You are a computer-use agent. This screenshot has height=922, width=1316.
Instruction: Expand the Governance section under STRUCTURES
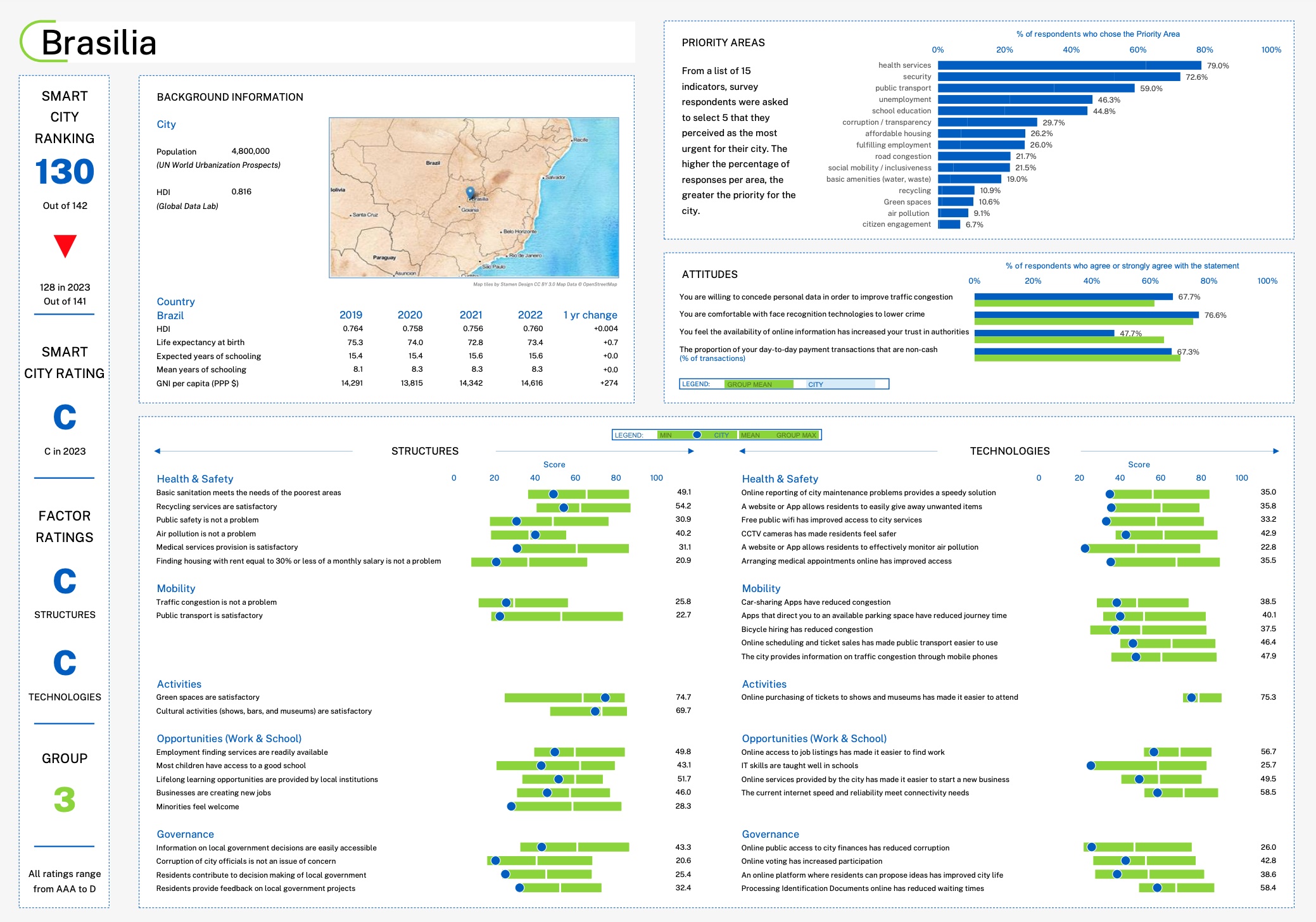(186, 834)
